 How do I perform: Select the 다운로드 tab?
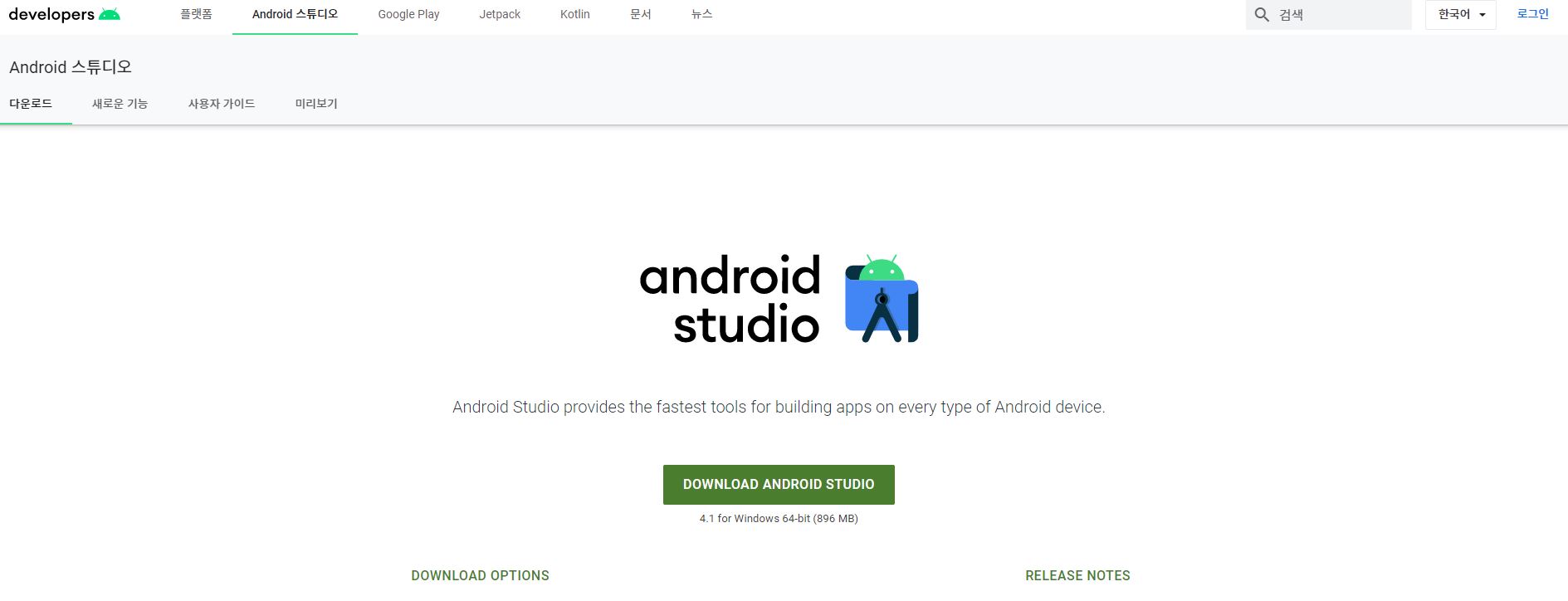click(x=31, y=104)
